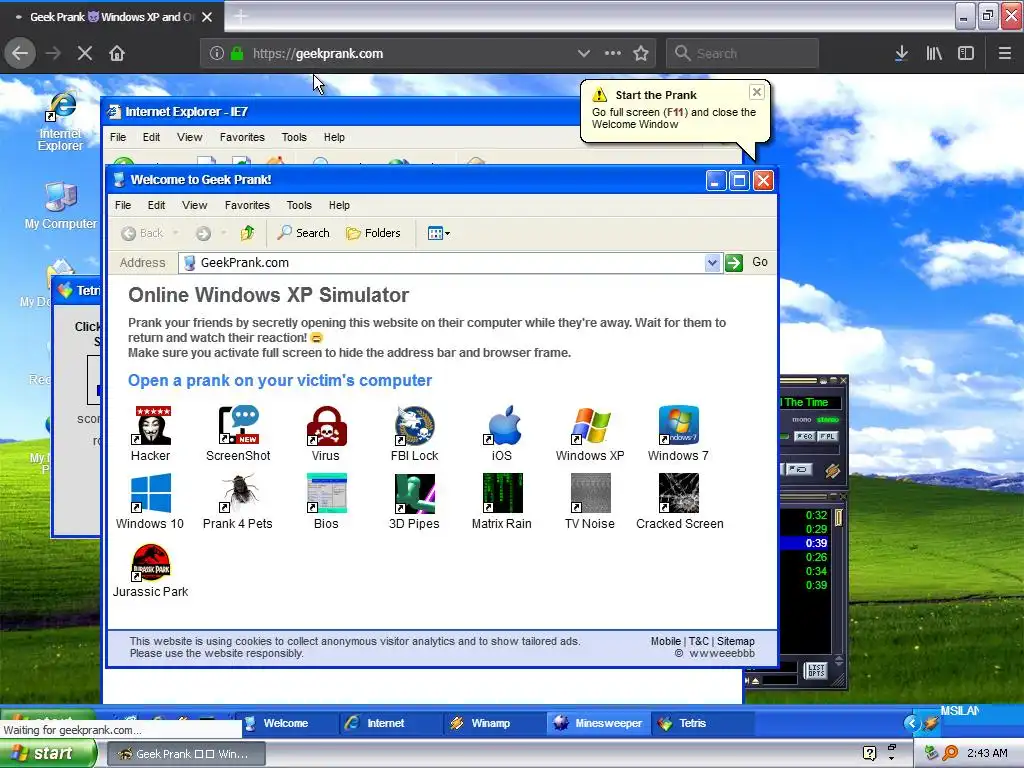1024x768 pixels.
Task: Click the Folders toolbar button
Action: [373, 233]
